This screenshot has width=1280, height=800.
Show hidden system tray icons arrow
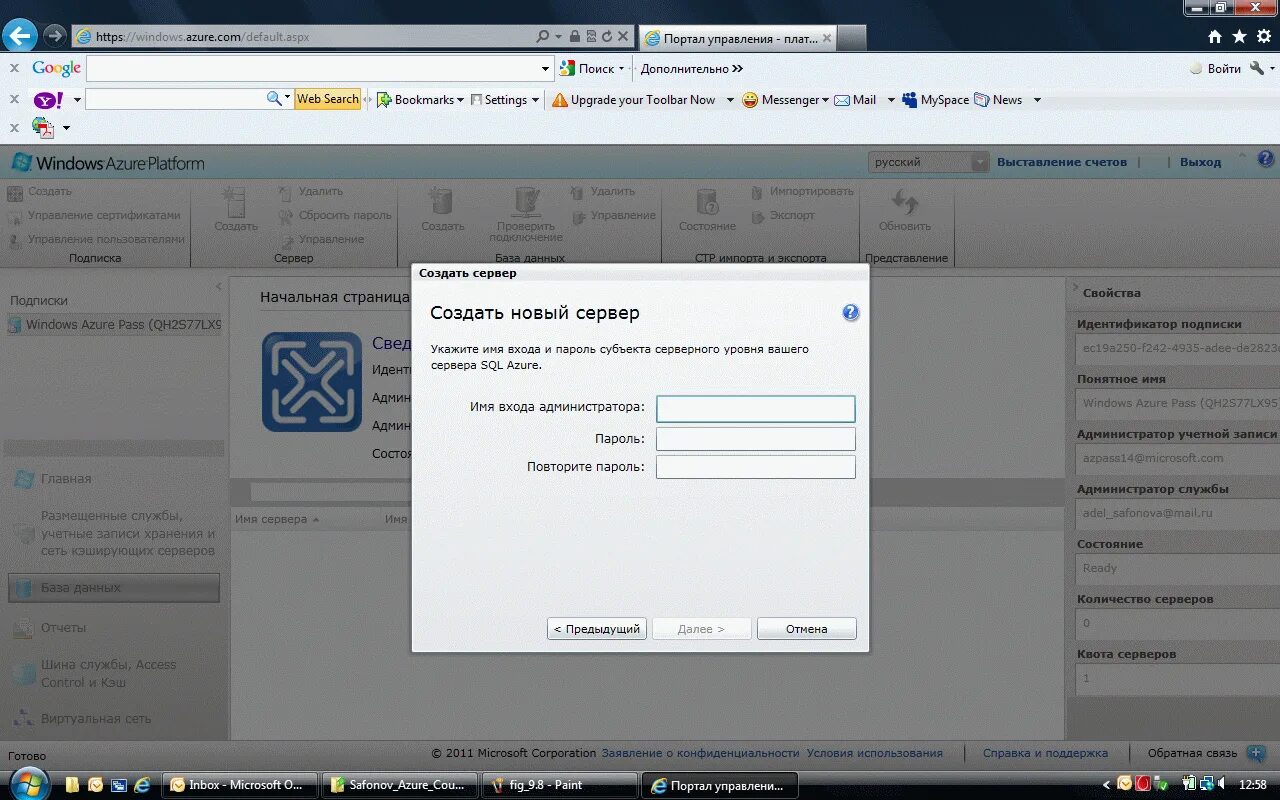[1106, 785]
